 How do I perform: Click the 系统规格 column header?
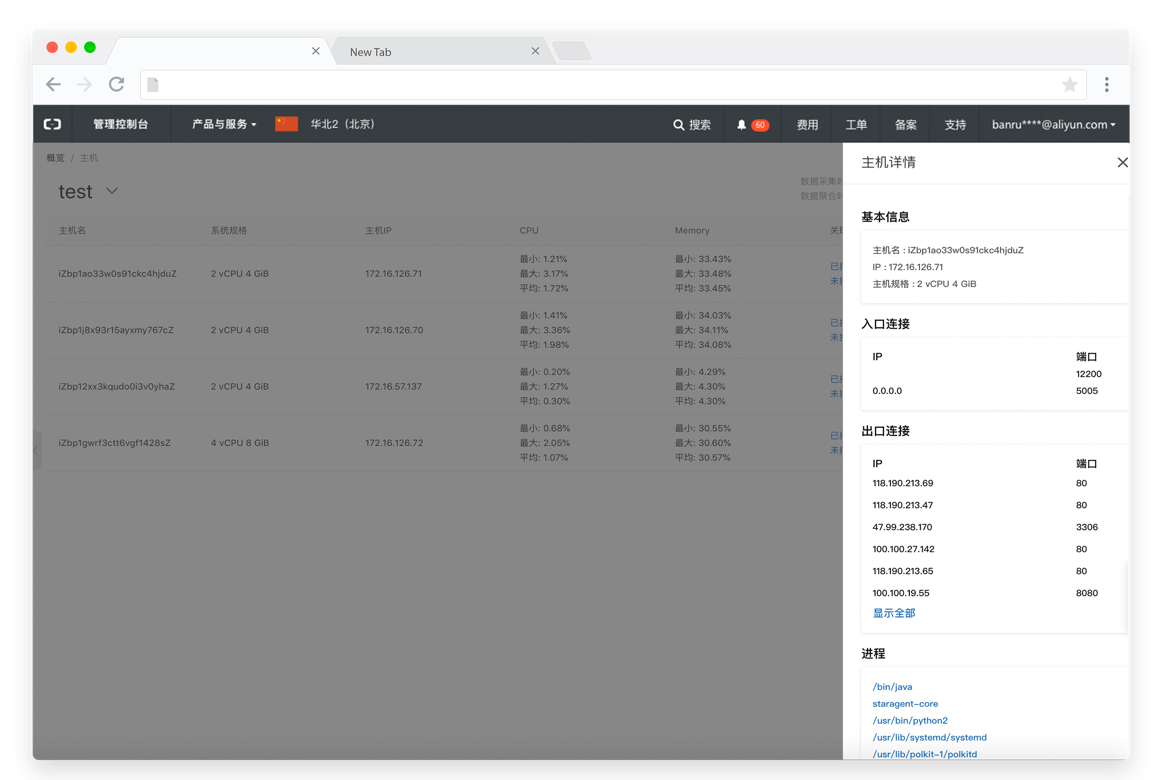tap(229, 230)
